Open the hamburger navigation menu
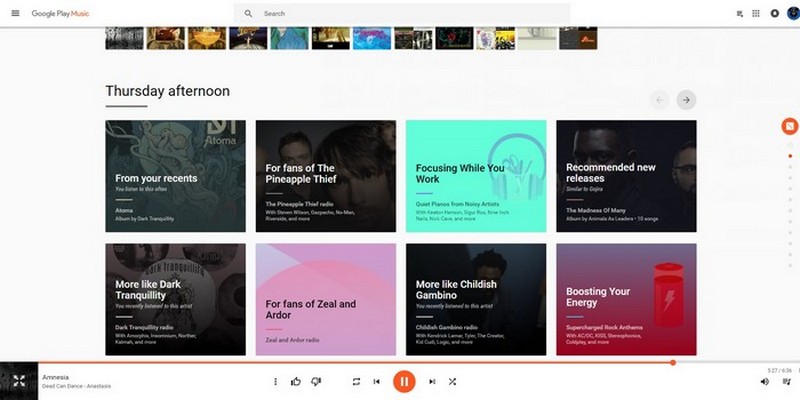Screen dimensions: 800x400 pyautogui.click(x=15, y=13)
